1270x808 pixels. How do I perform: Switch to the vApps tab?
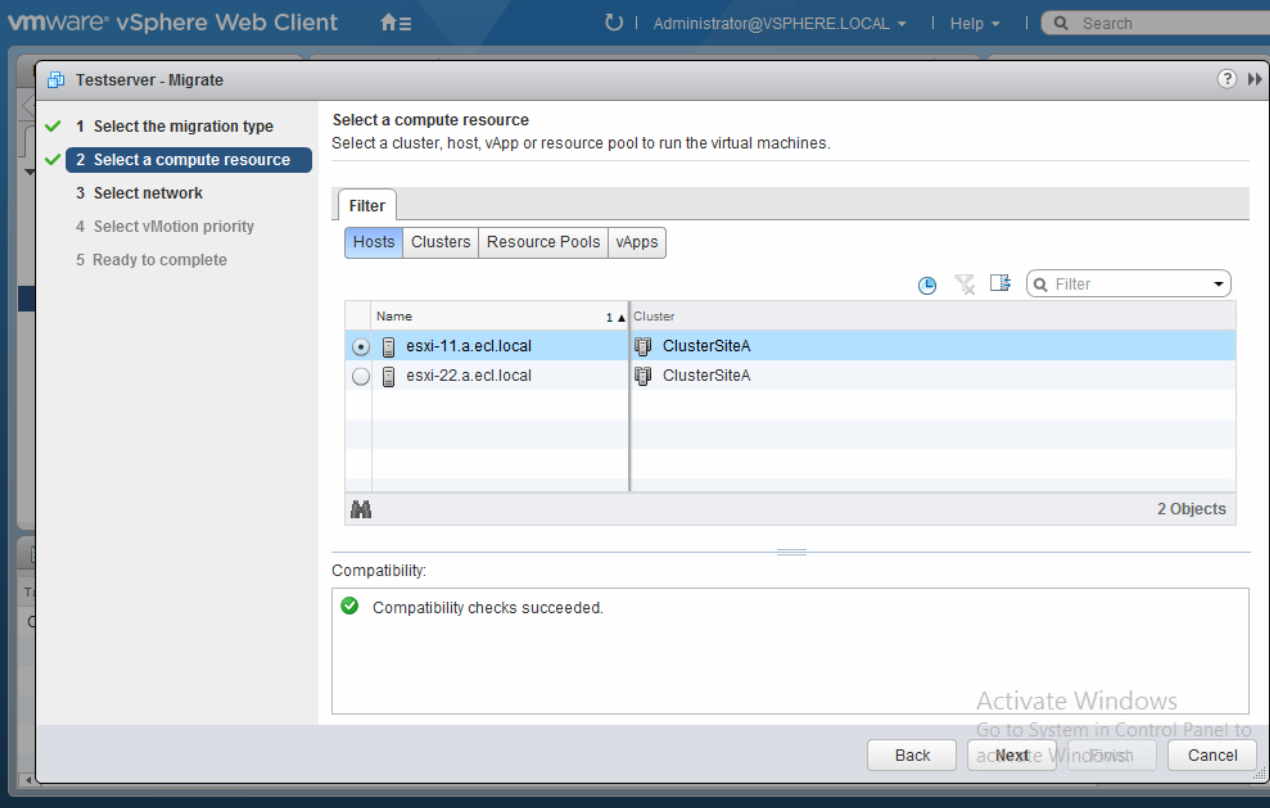point(637,242)
